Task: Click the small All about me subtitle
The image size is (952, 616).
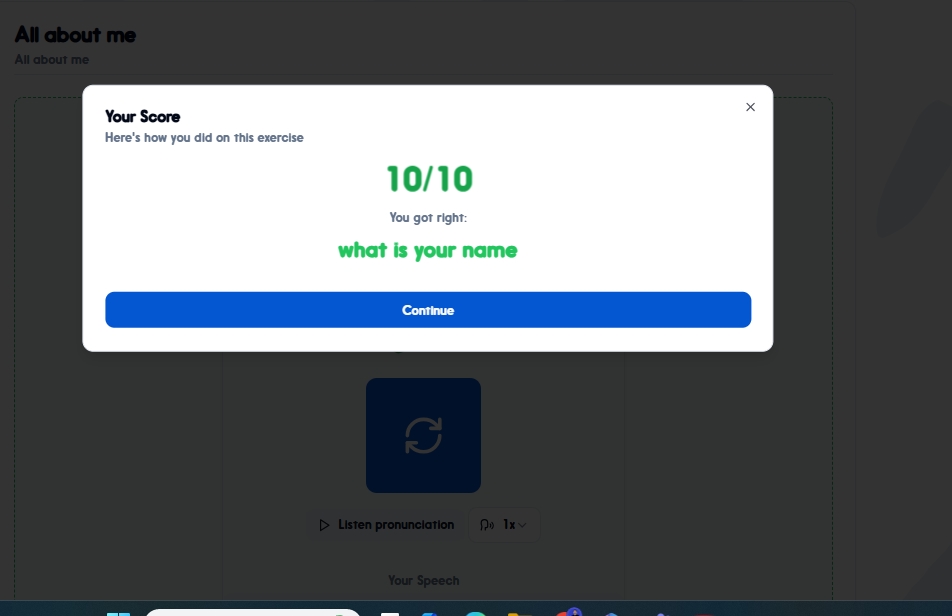Action: click(52, 59)
